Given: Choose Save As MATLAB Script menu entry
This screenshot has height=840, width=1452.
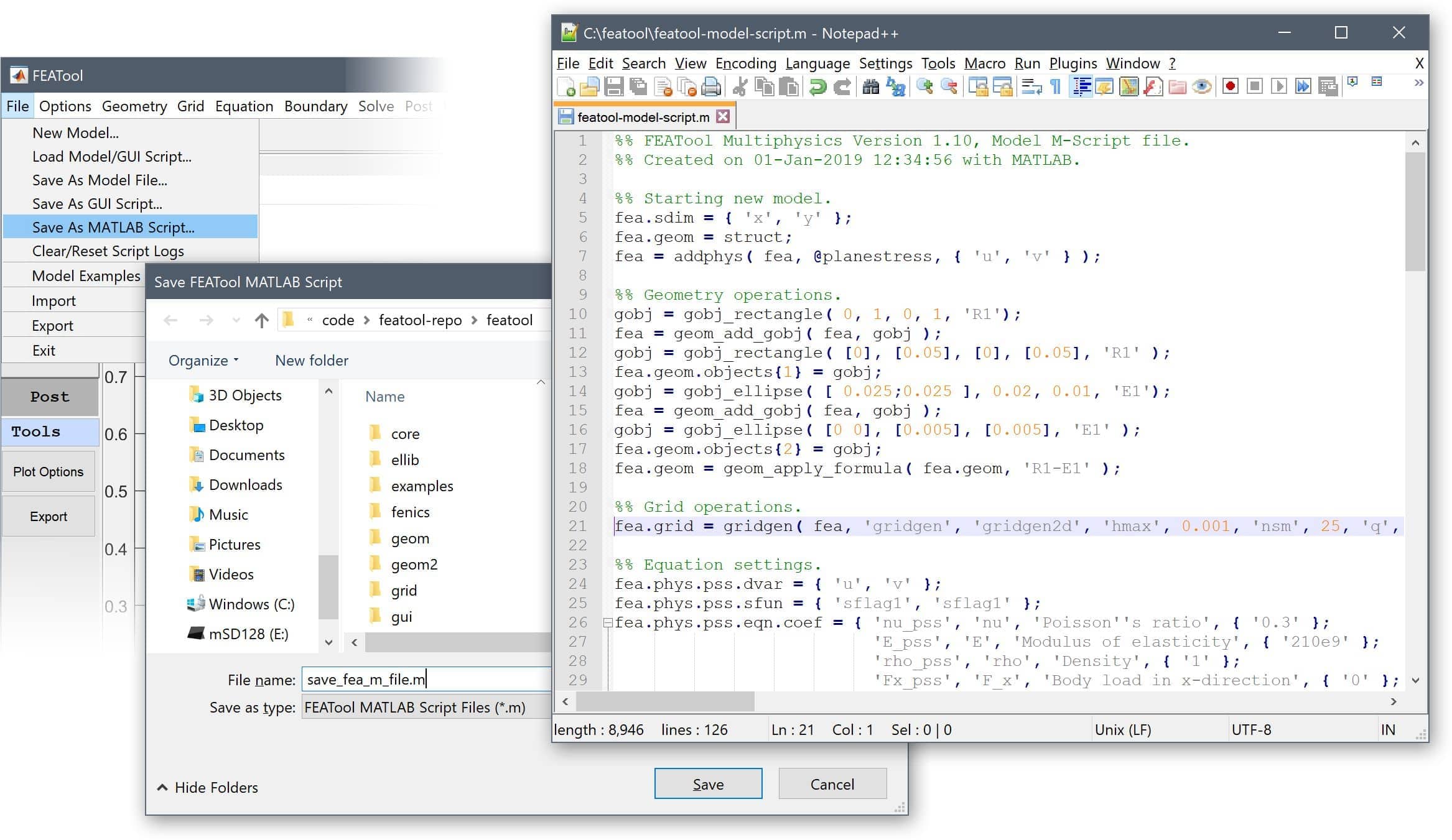Looking at the screenshot, I should [x=130, y=227].
